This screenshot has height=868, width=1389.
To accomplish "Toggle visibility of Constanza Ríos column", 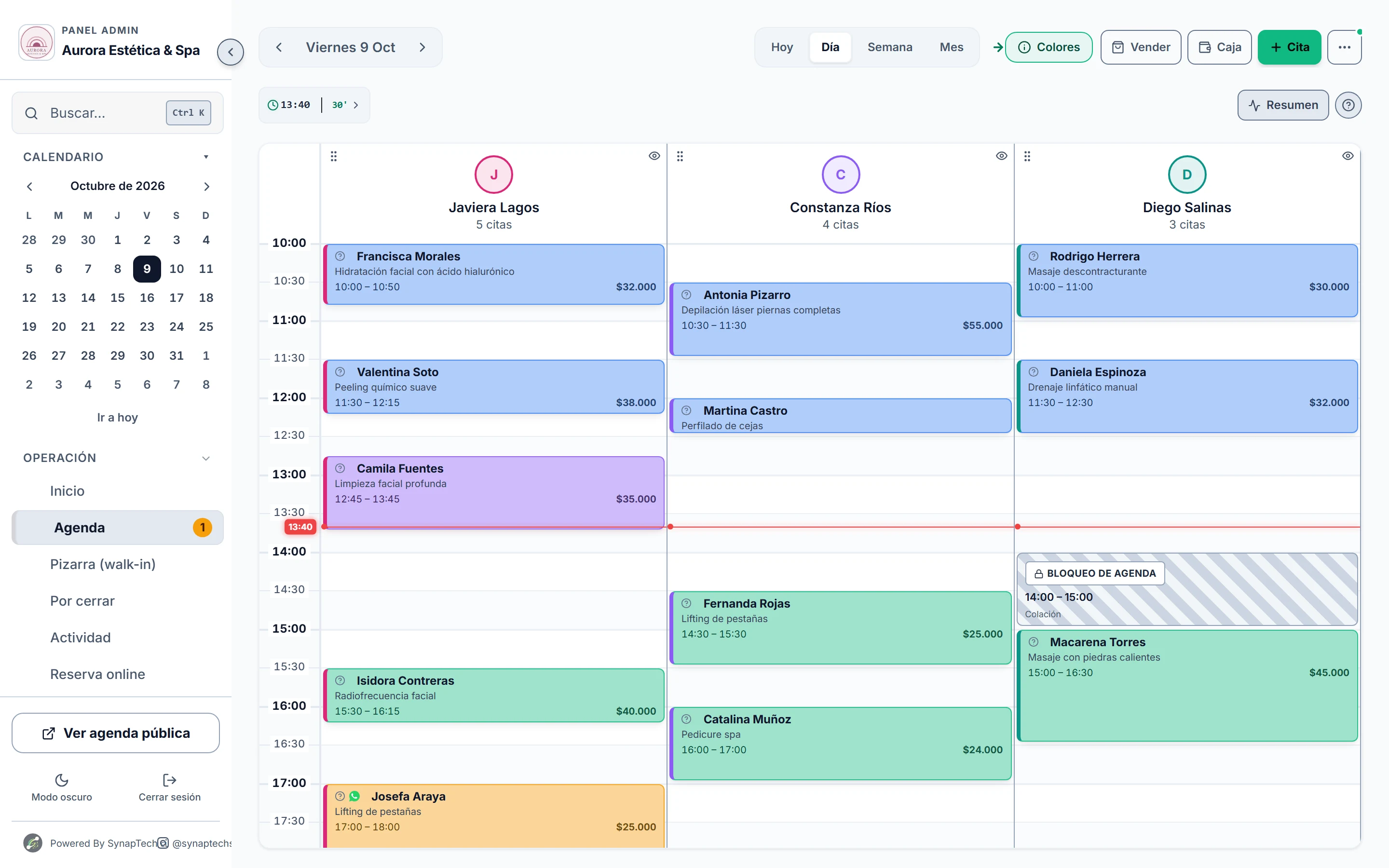I will point(1002,156).
